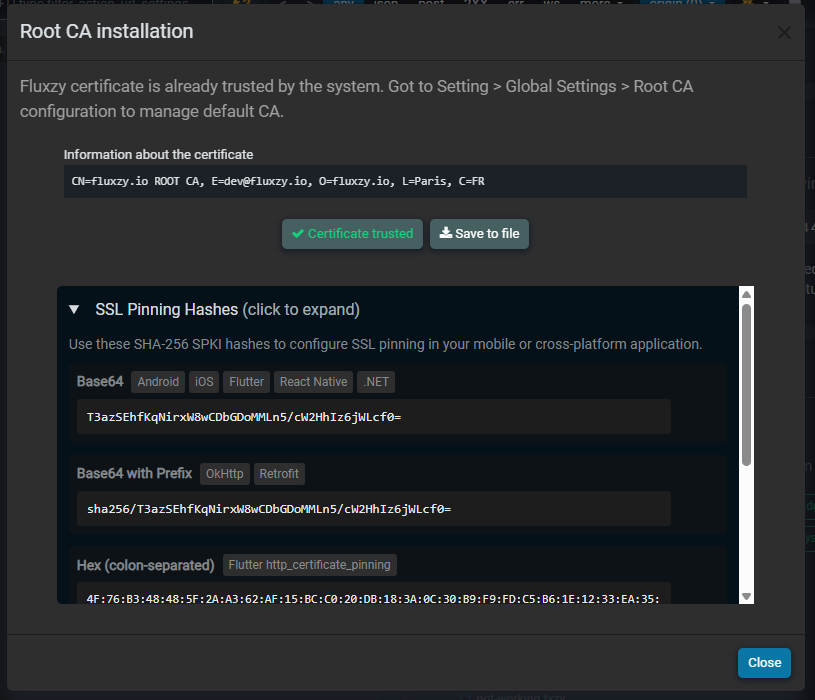Click the hashes panel scrollbar thumb
The width and height of the screenshot is (815, 700).
click(746, 385)
